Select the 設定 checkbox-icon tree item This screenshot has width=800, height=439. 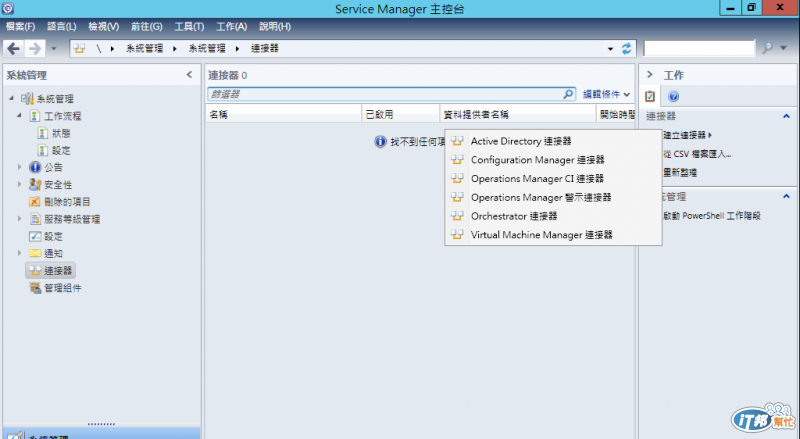(x=53, y=236)
